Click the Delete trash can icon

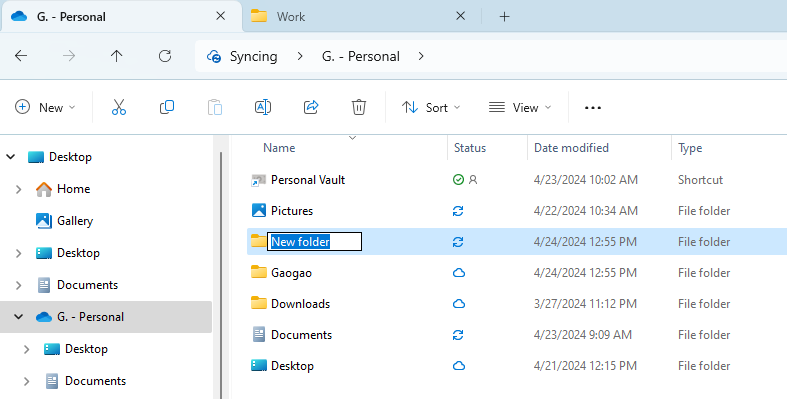(359, 107)
